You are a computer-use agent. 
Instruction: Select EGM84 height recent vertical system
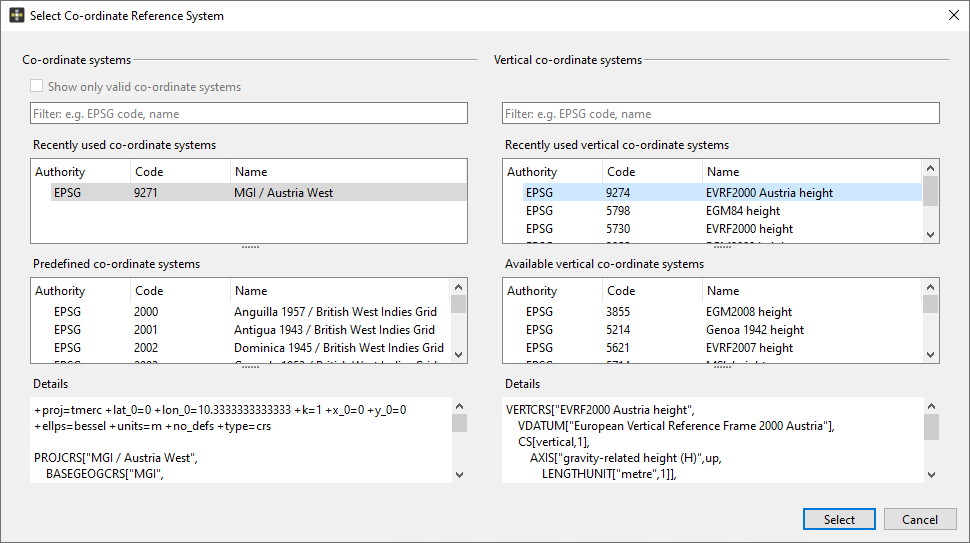pos(722,211)
